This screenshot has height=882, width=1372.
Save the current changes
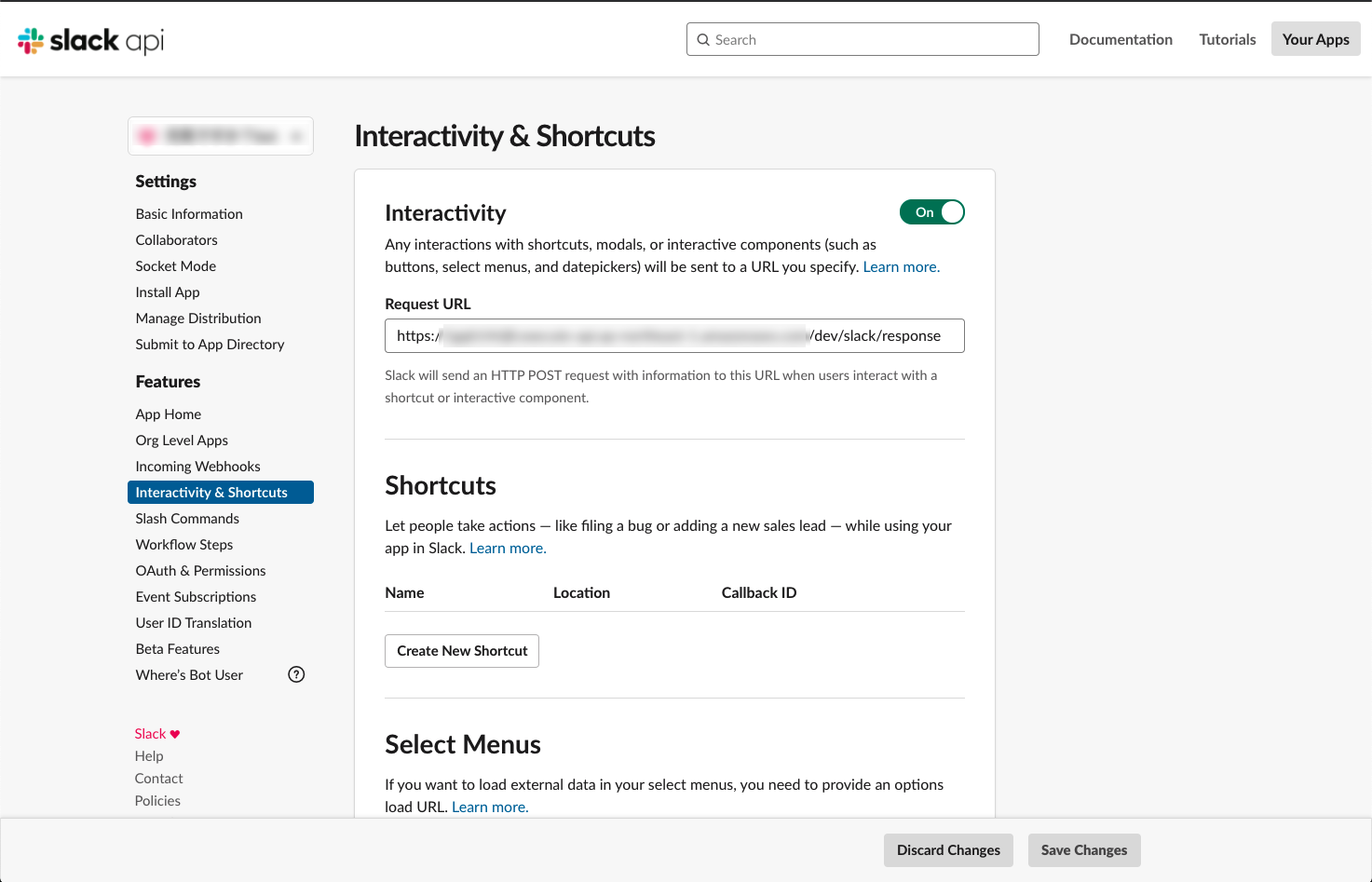1083,849
